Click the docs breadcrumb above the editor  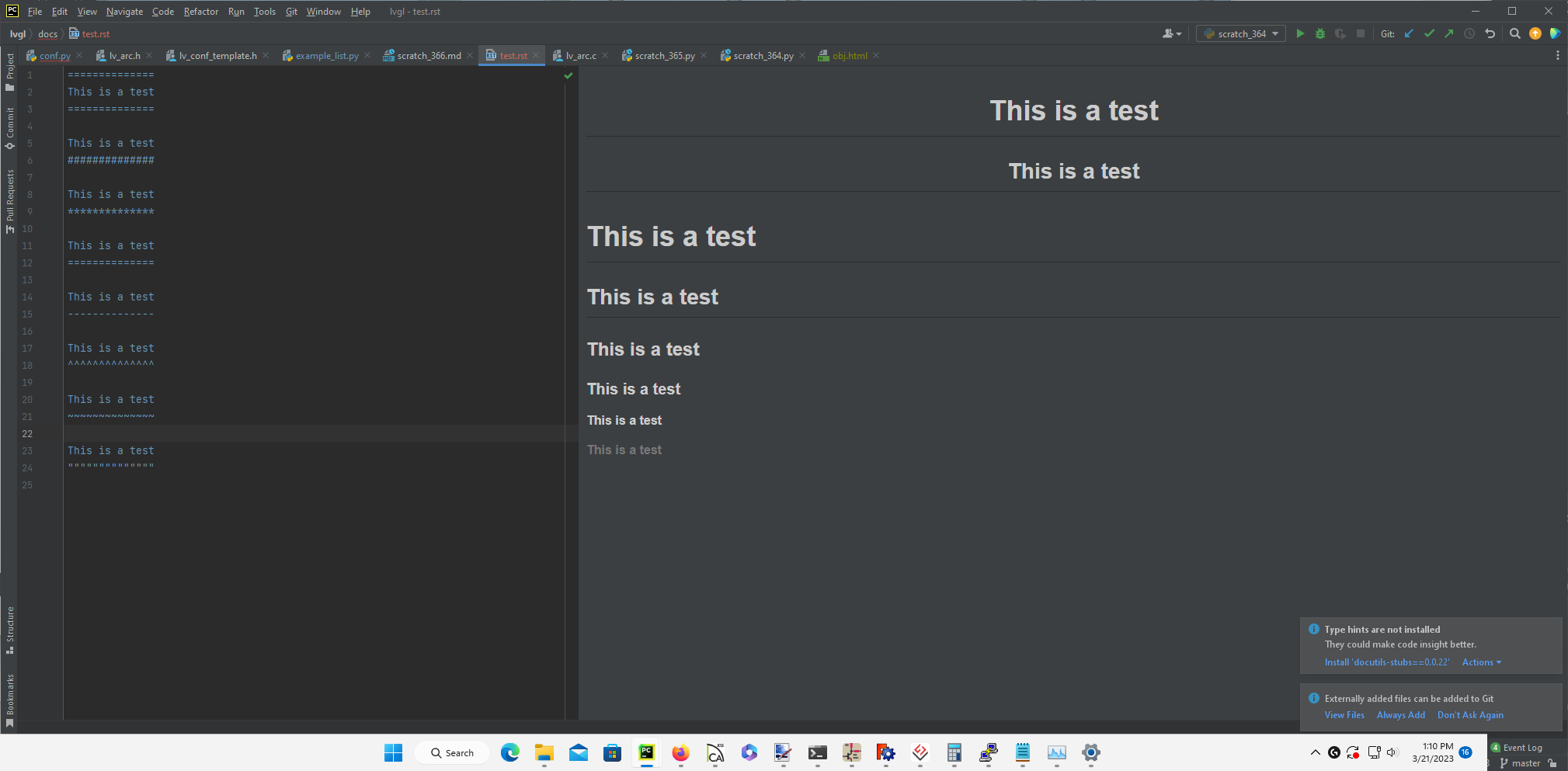pyautogui.click(x=47, y=33)
